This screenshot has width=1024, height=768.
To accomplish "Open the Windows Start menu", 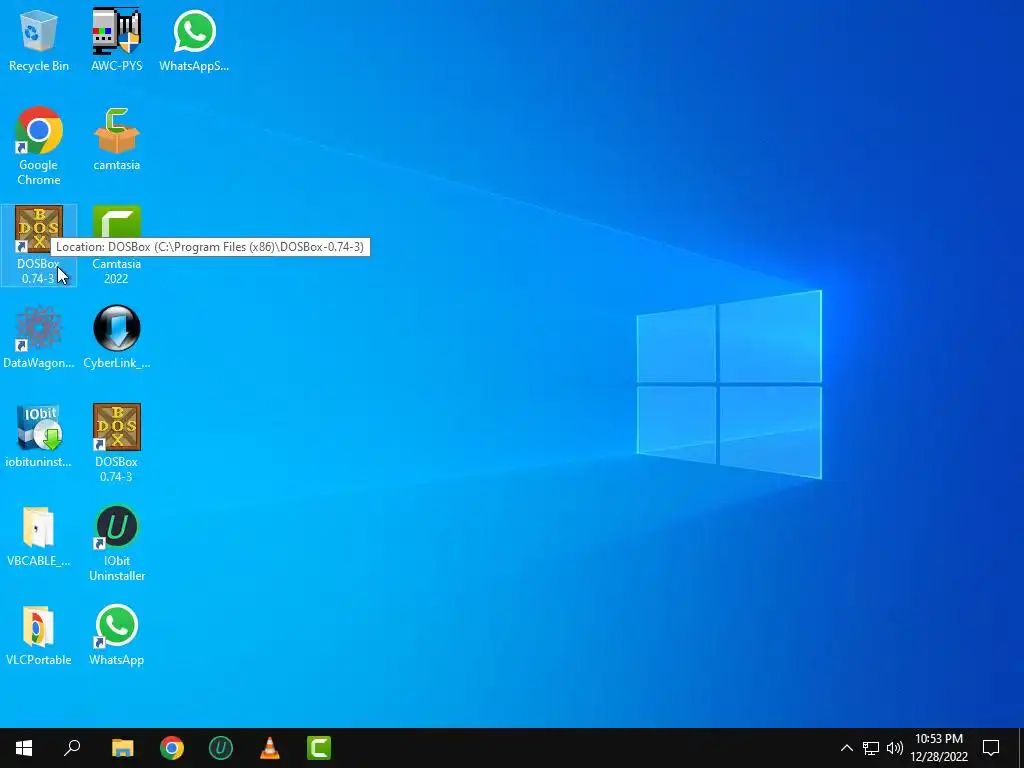I will (24, 748).
